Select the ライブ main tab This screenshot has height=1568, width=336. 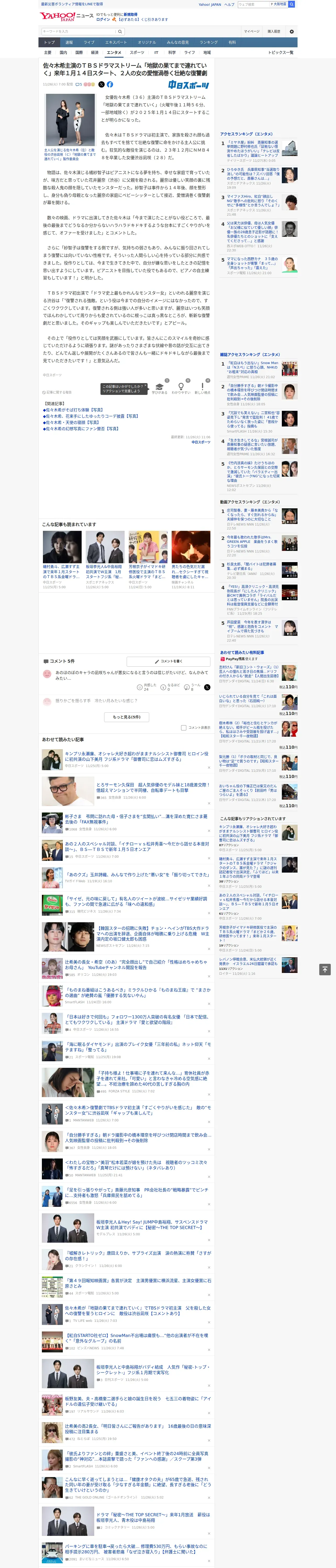pos(89,42)
